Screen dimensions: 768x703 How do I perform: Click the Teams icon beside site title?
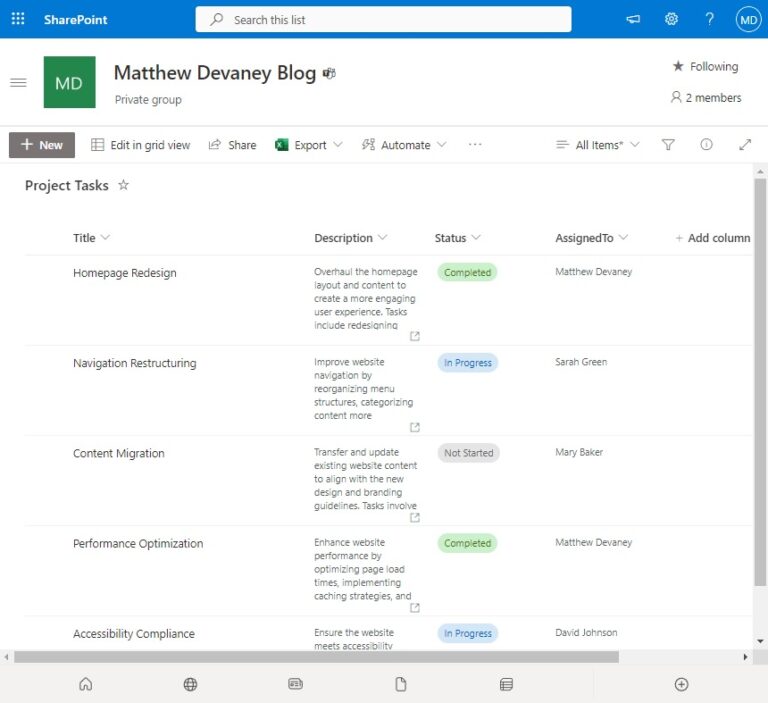tap(329, 73)
